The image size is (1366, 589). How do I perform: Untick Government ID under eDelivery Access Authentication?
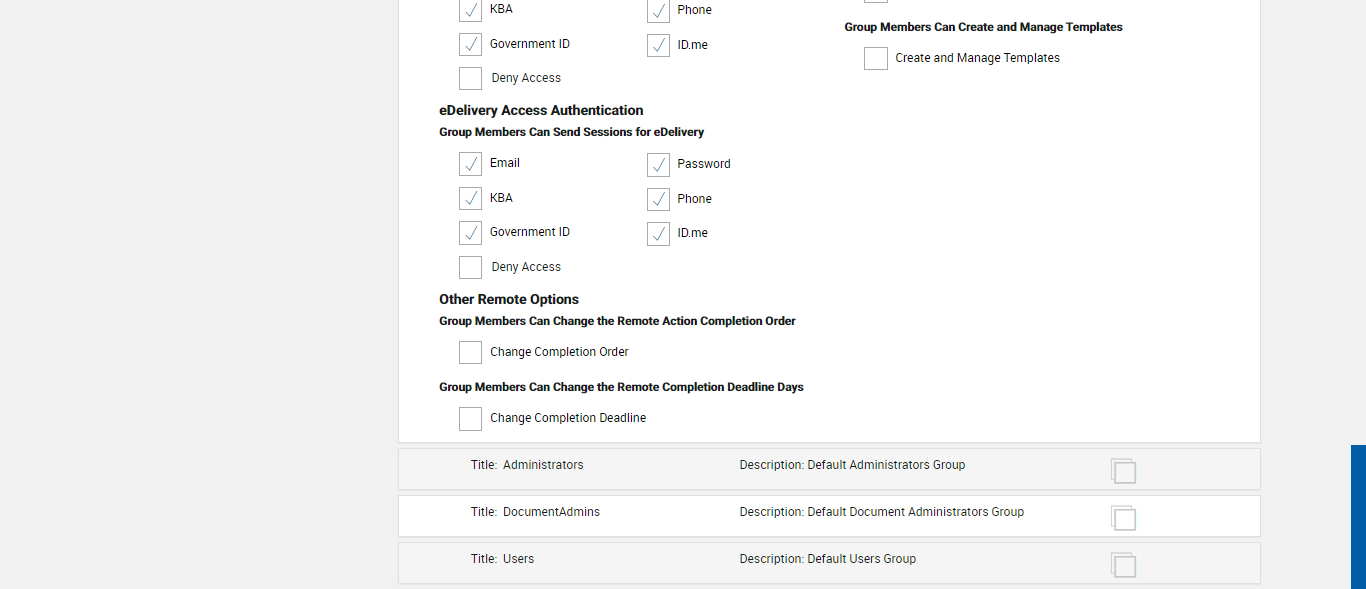click(x=470, y=233)
